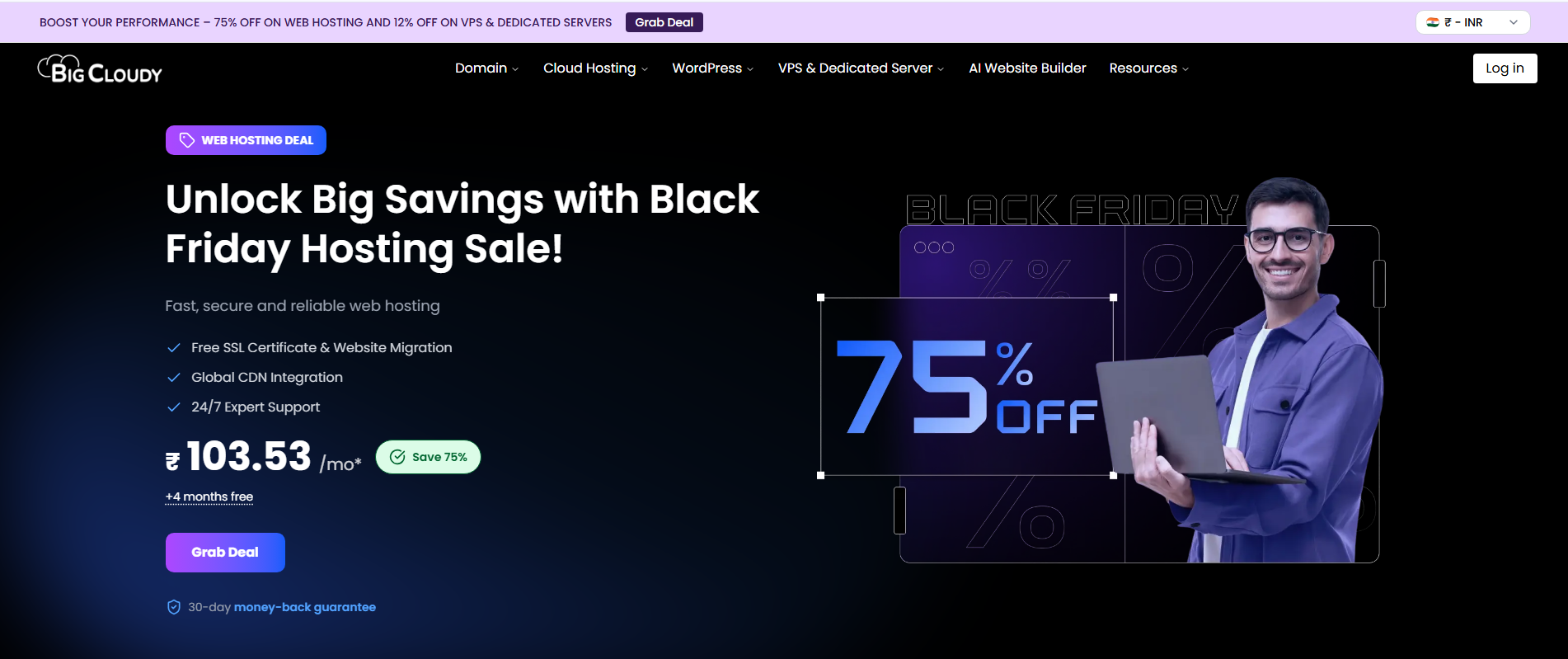
Task: Expand the Resources menu
Action: tap(1148, 68)
